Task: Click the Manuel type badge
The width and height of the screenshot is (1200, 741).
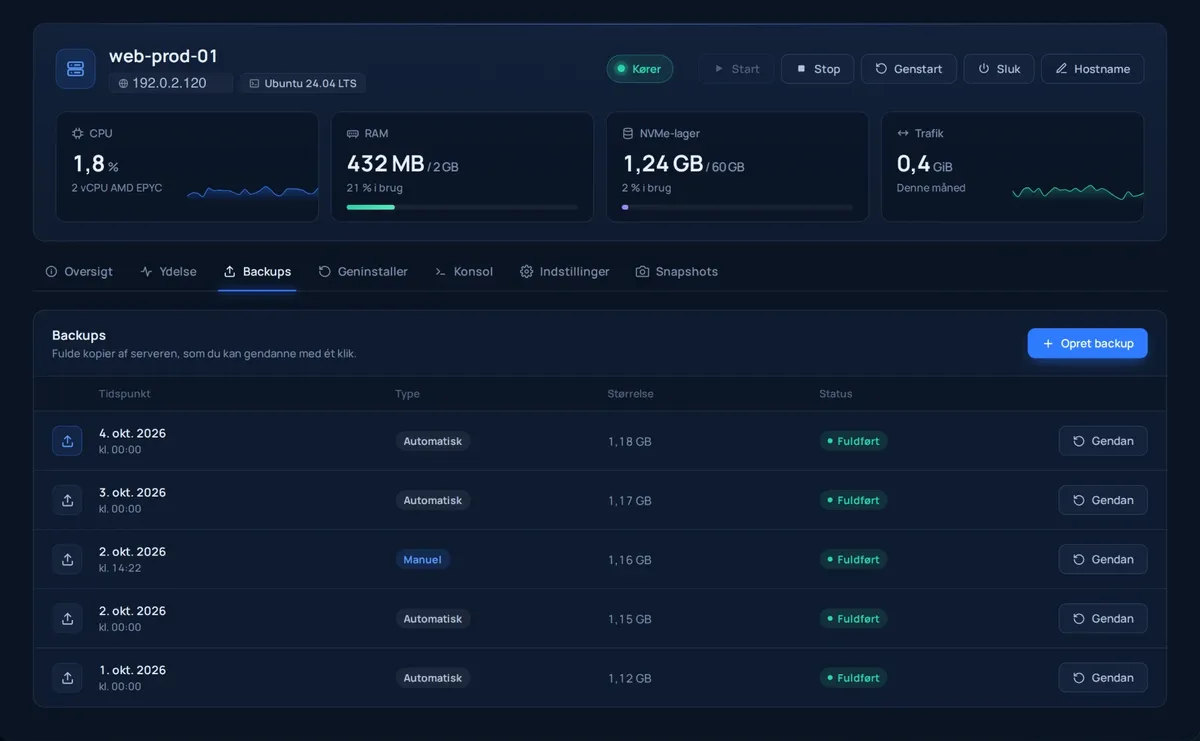Action: tap(422, 559)
